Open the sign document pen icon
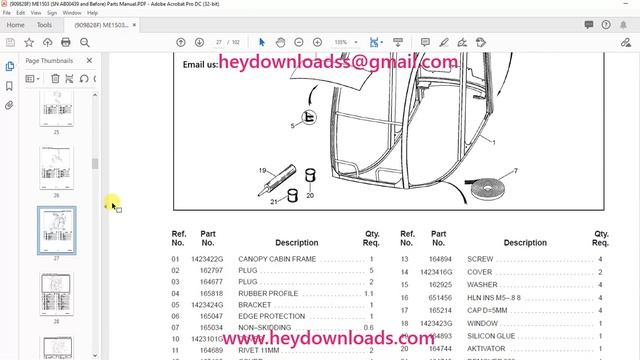This screenshot has height=360, width=640. coord(462,42)
